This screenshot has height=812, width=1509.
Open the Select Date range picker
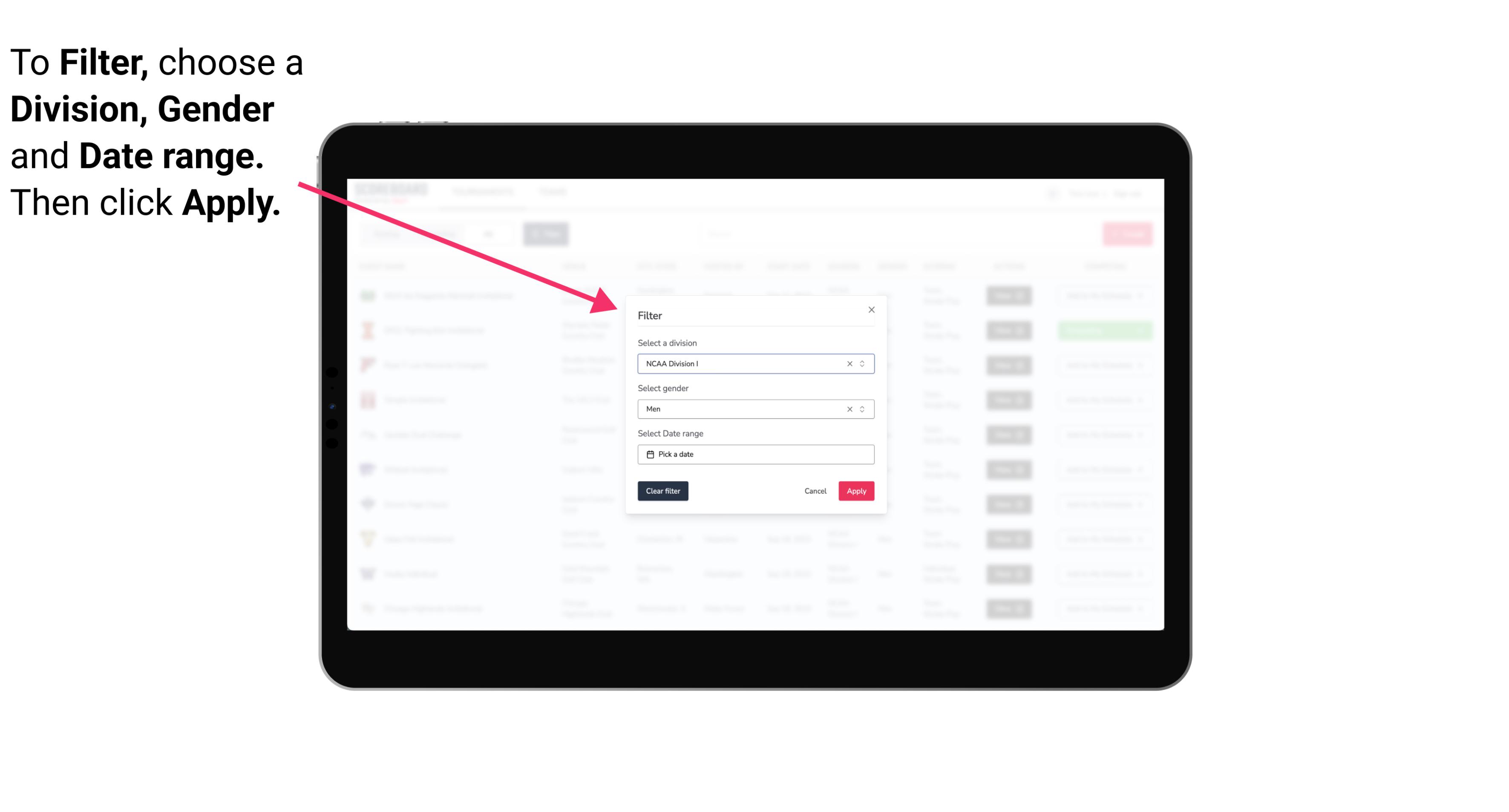755,454
